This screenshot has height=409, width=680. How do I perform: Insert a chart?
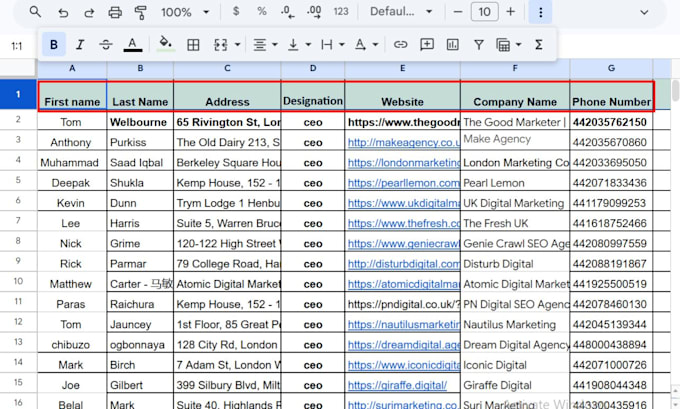tap(452, 44)
